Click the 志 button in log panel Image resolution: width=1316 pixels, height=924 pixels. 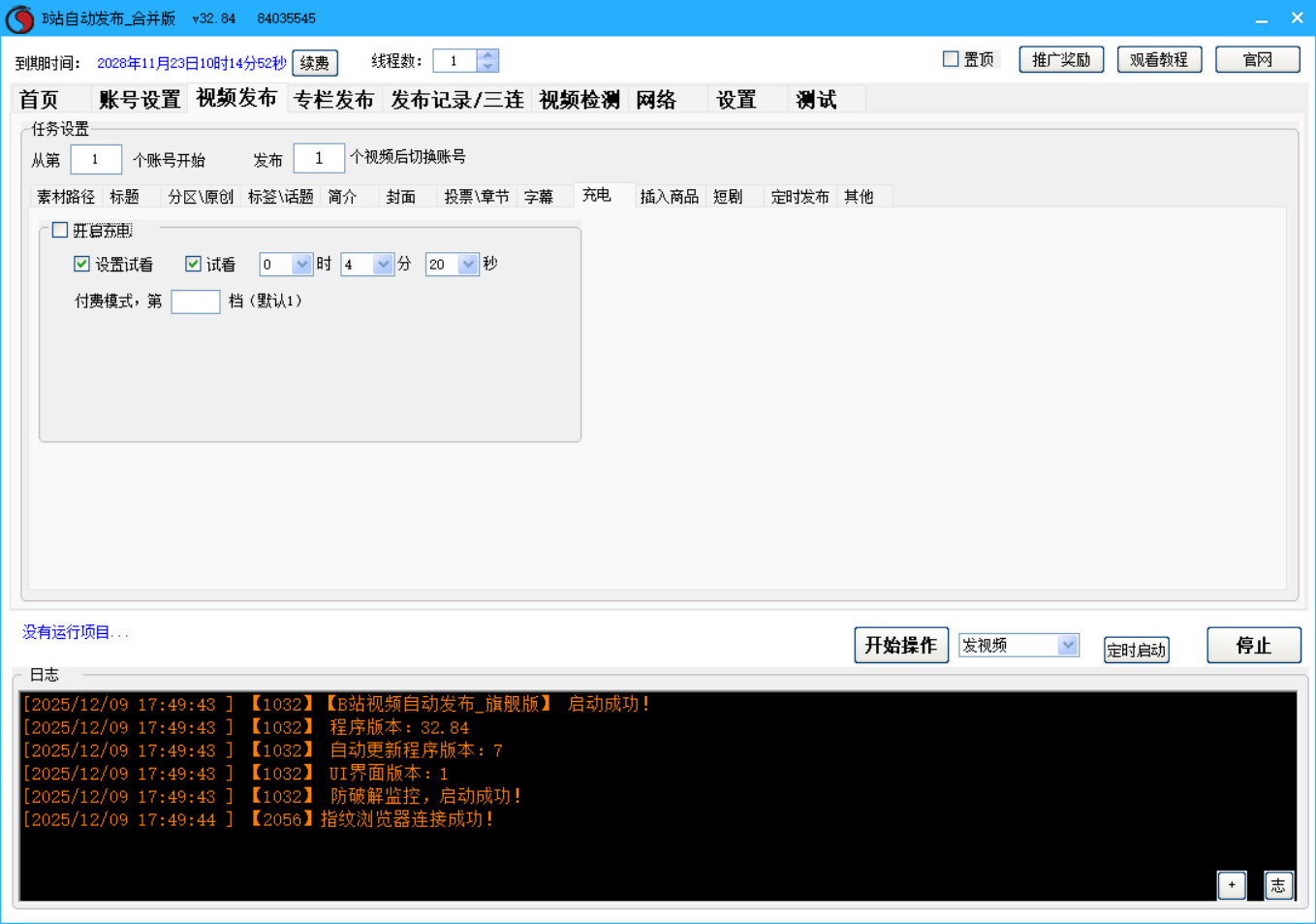point(1278,884)
